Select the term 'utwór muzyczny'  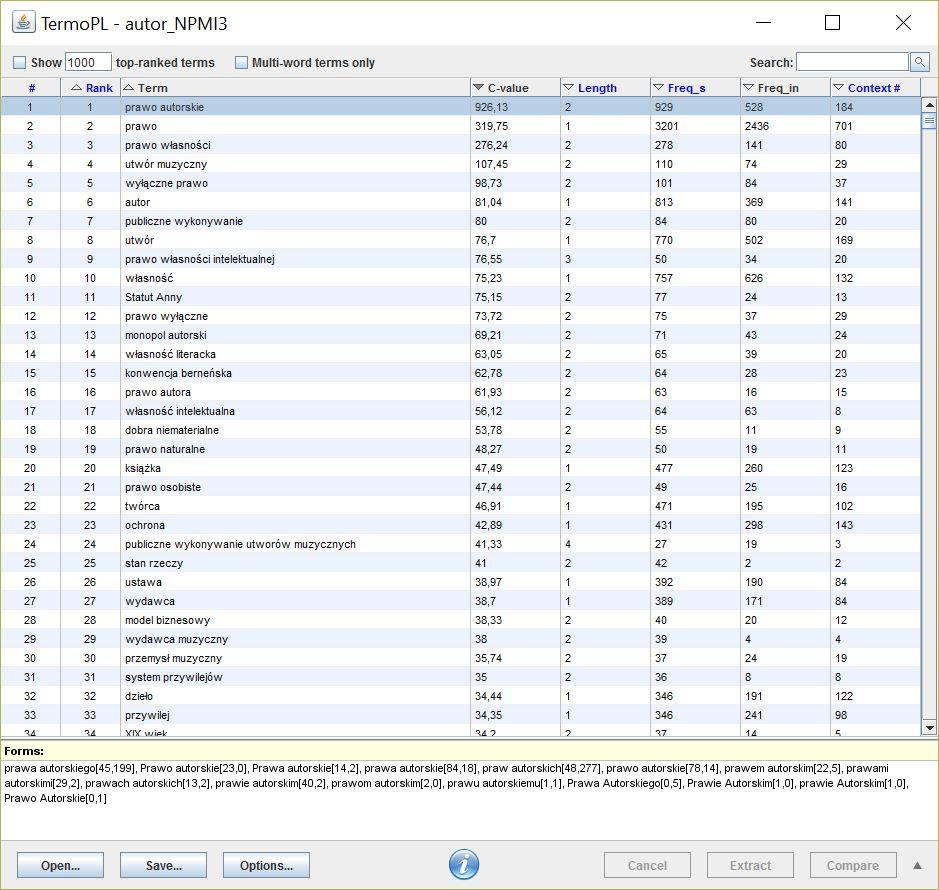tap(166, 164)
